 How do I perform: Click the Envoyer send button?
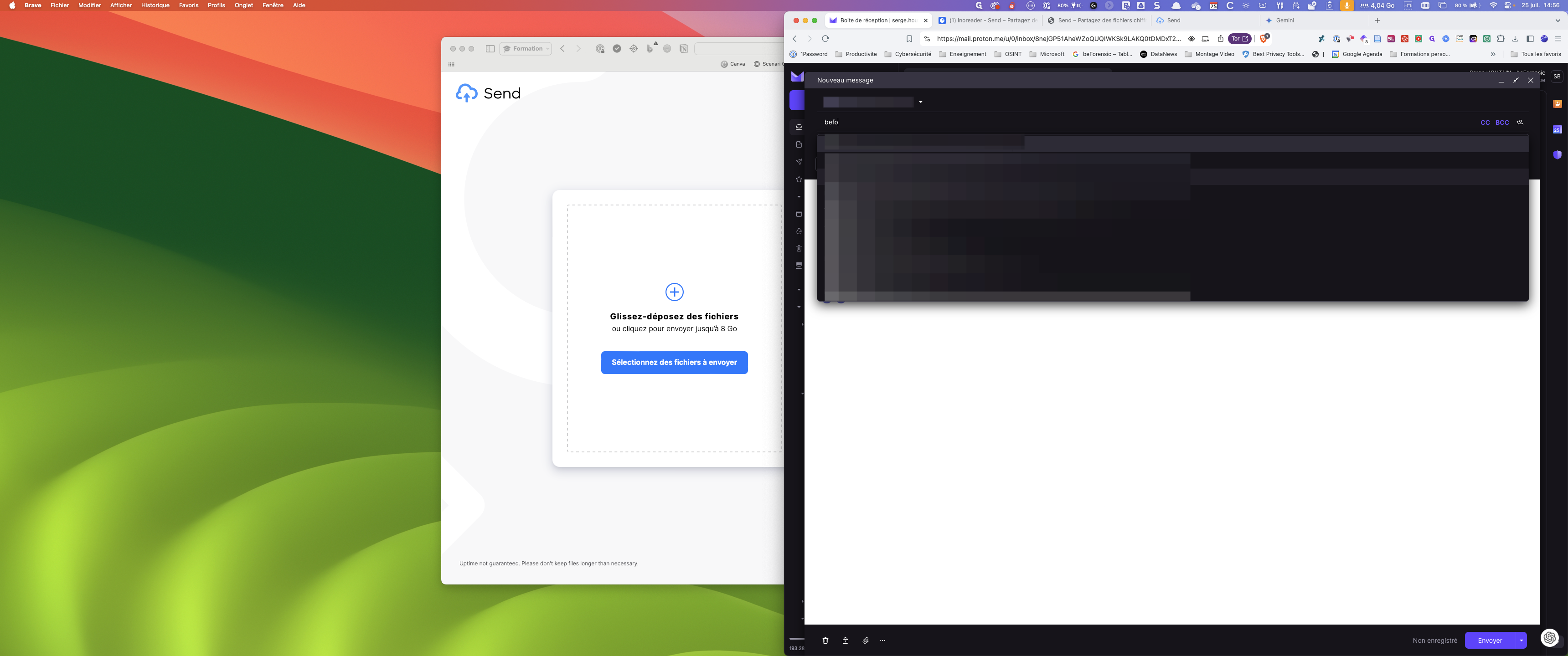(x=1490, y=640)
